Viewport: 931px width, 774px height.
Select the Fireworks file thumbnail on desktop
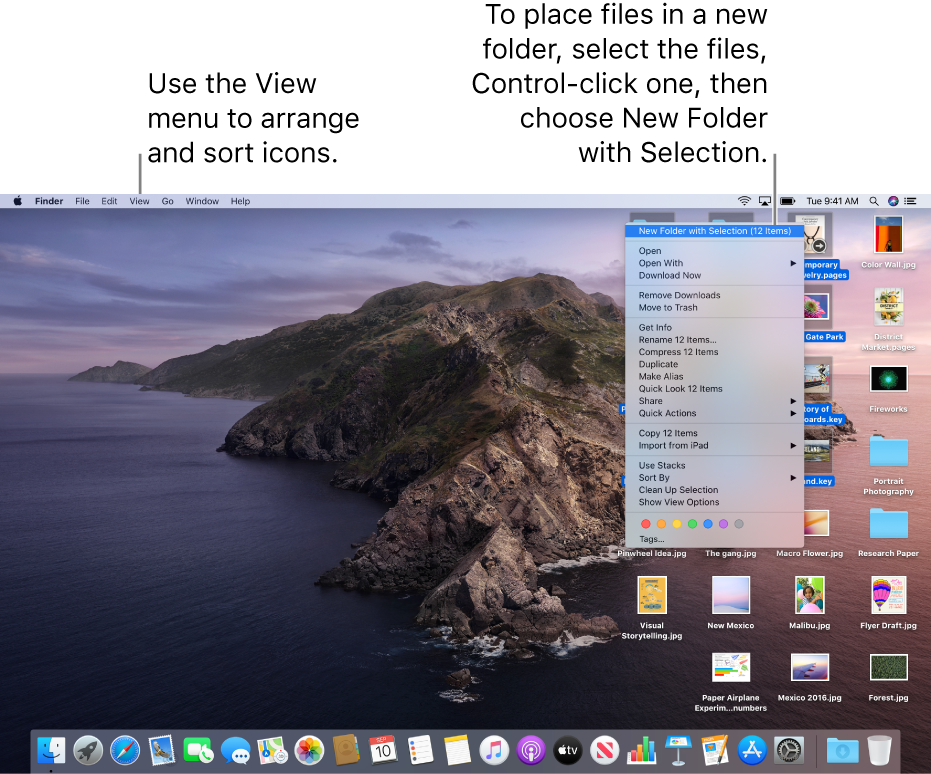click(888, 379)
